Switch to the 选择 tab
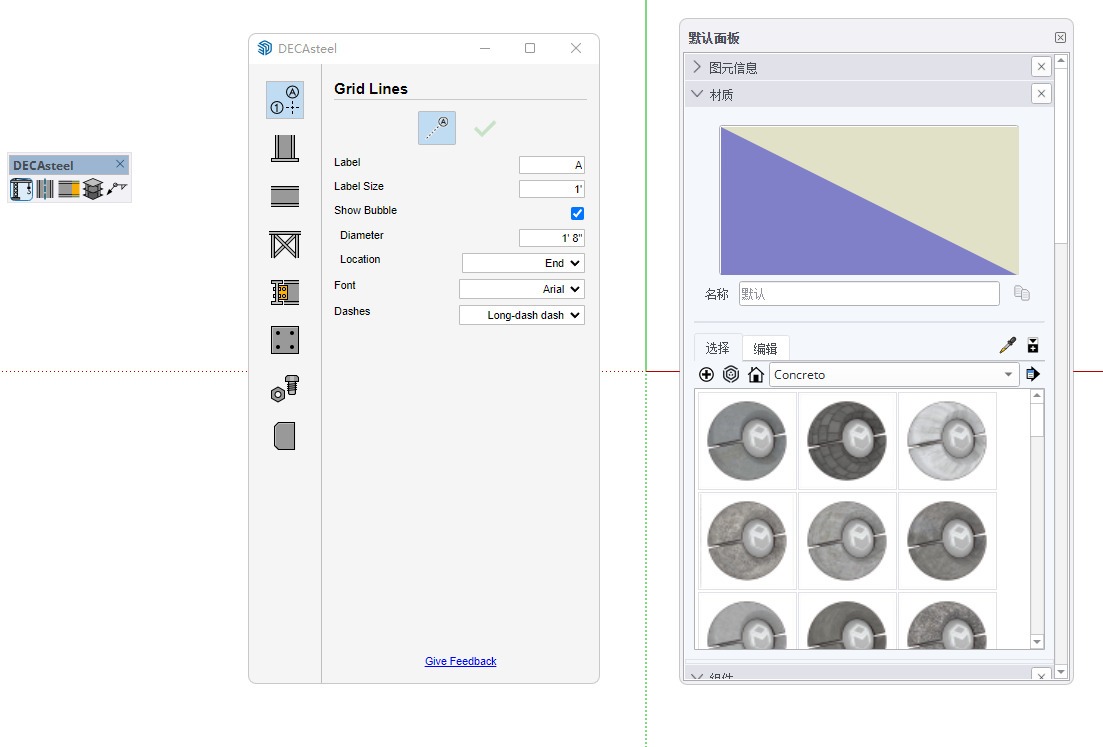 [x=717, y=348]
